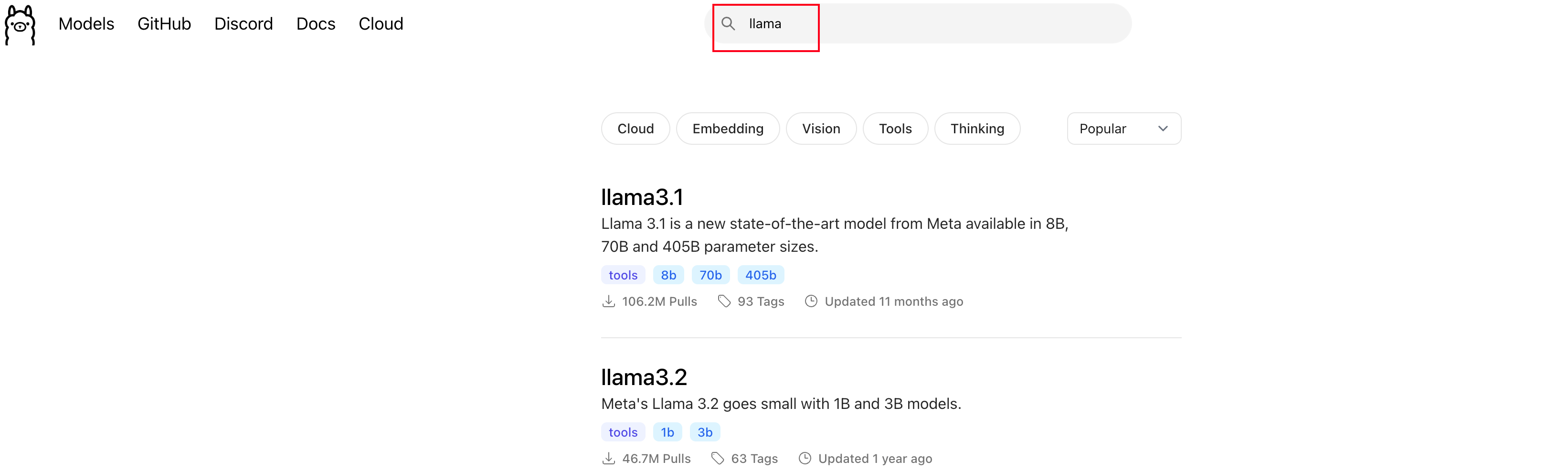Screen dimensions: 1568x472
Task: Click the 8b size tag
Action: (x=668, y=275)
